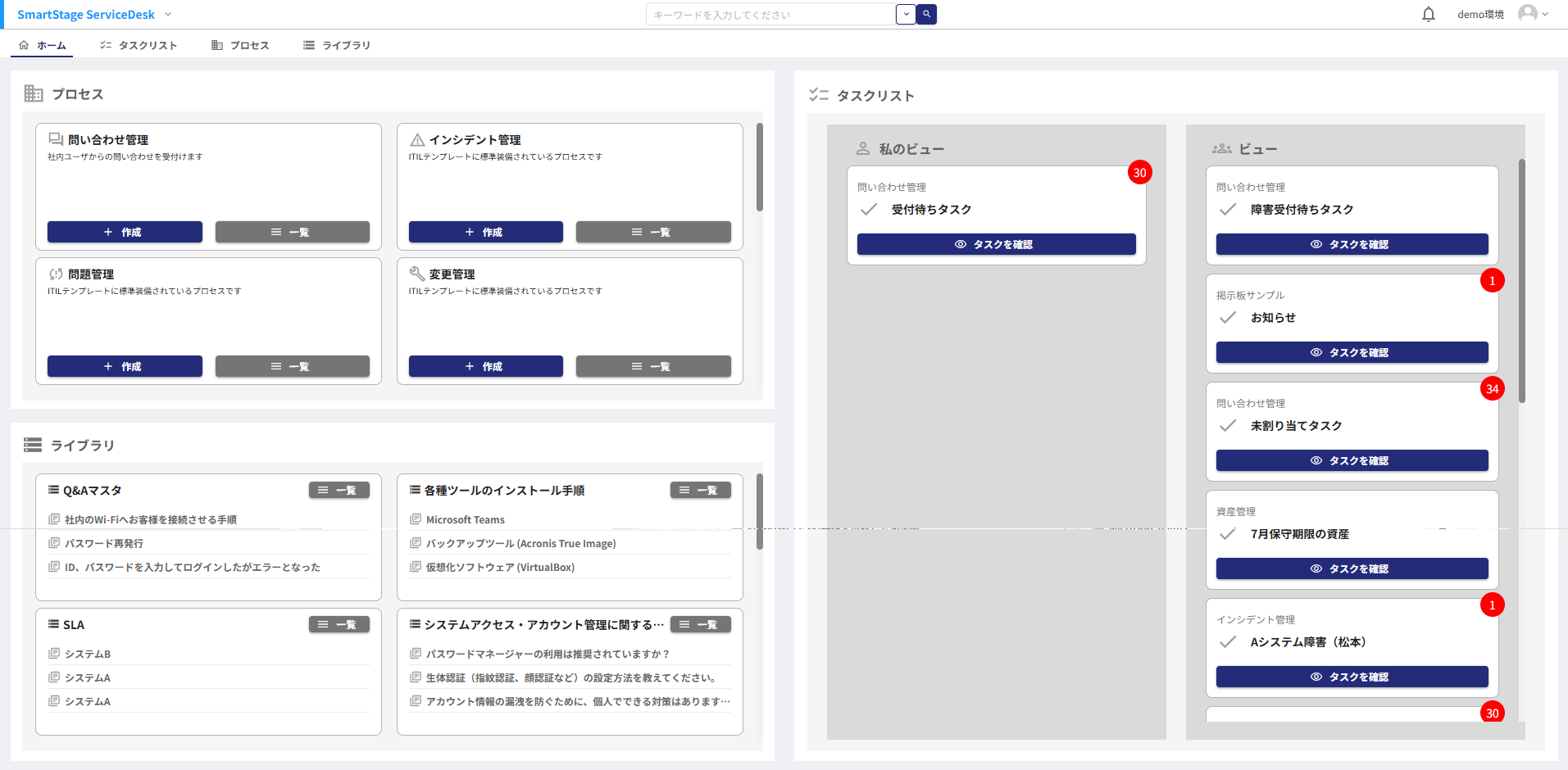Click the user avatar icon
The height and width of the screenshot is (770, 1568).
(x=1527, y=14)
